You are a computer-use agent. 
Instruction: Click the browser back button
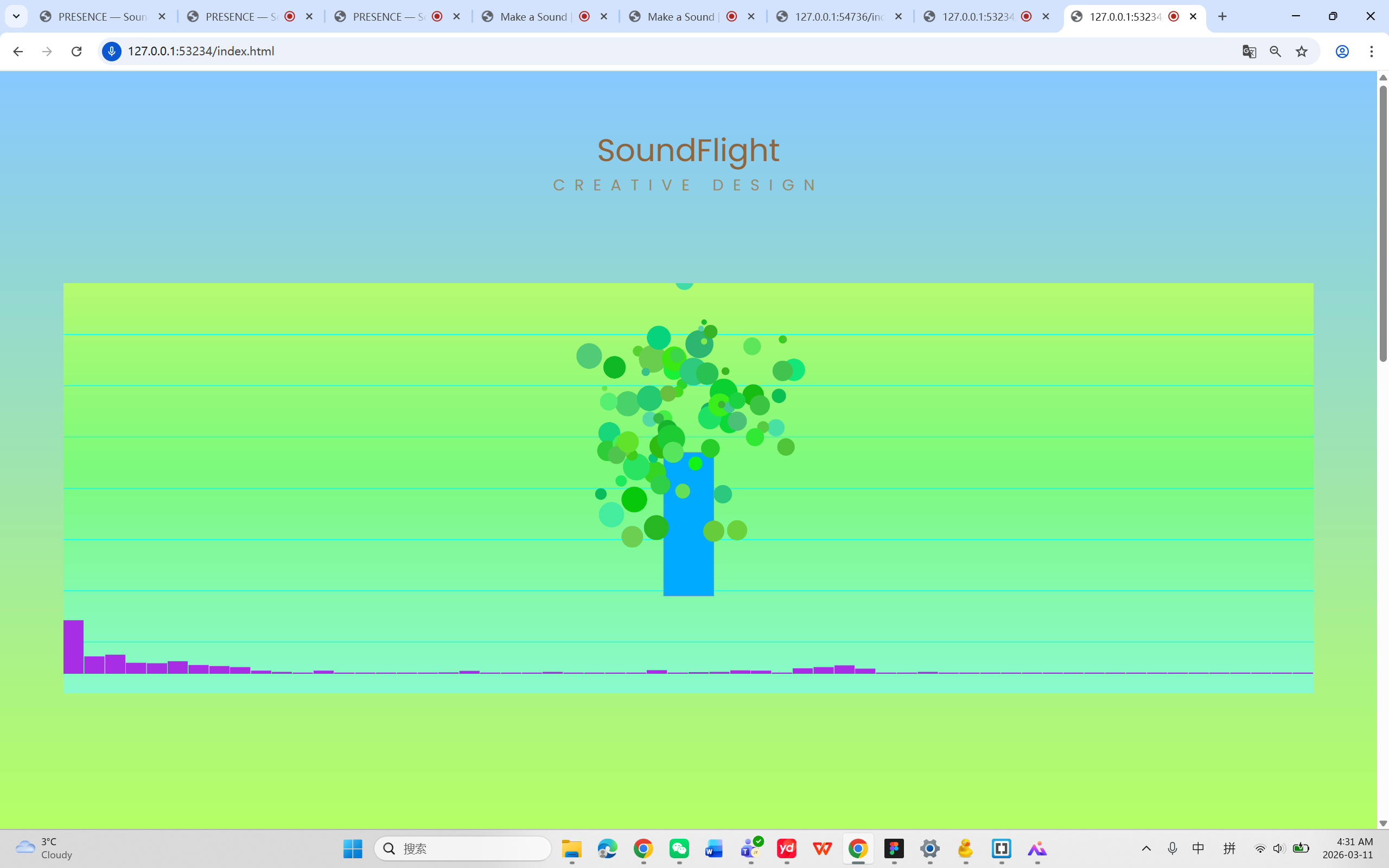point(18,51)
